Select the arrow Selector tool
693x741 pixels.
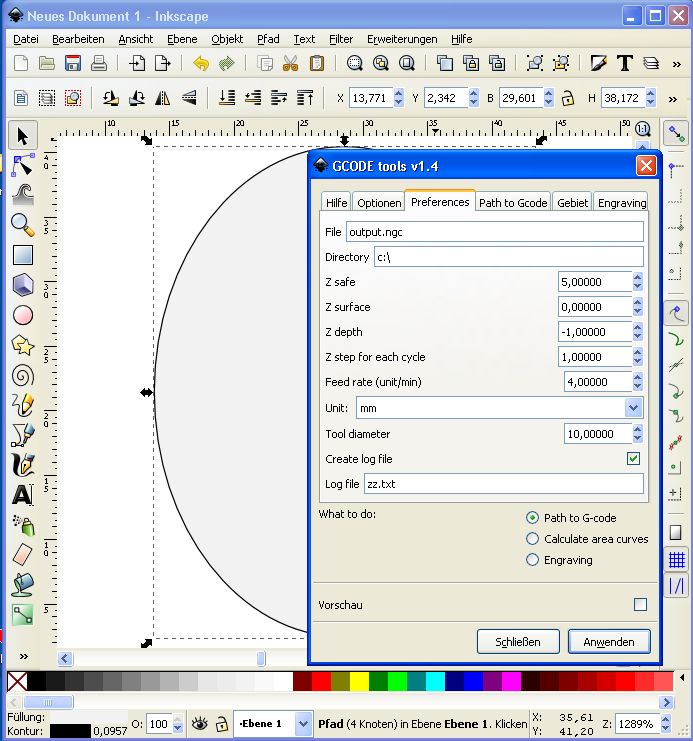[x=22, y=136]
